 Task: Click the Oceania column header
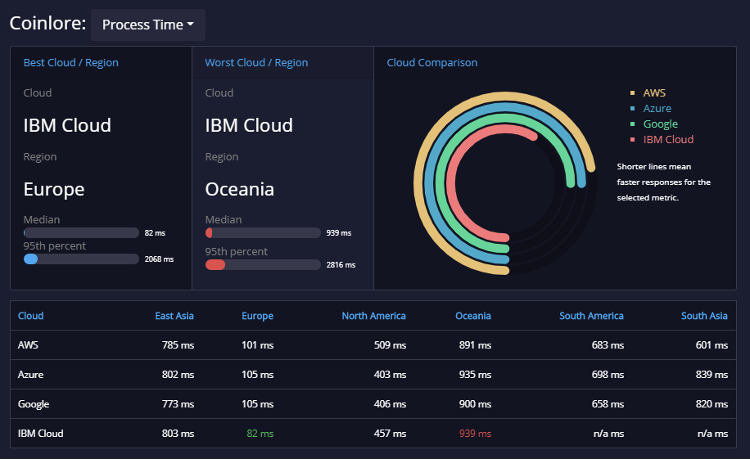473,316
